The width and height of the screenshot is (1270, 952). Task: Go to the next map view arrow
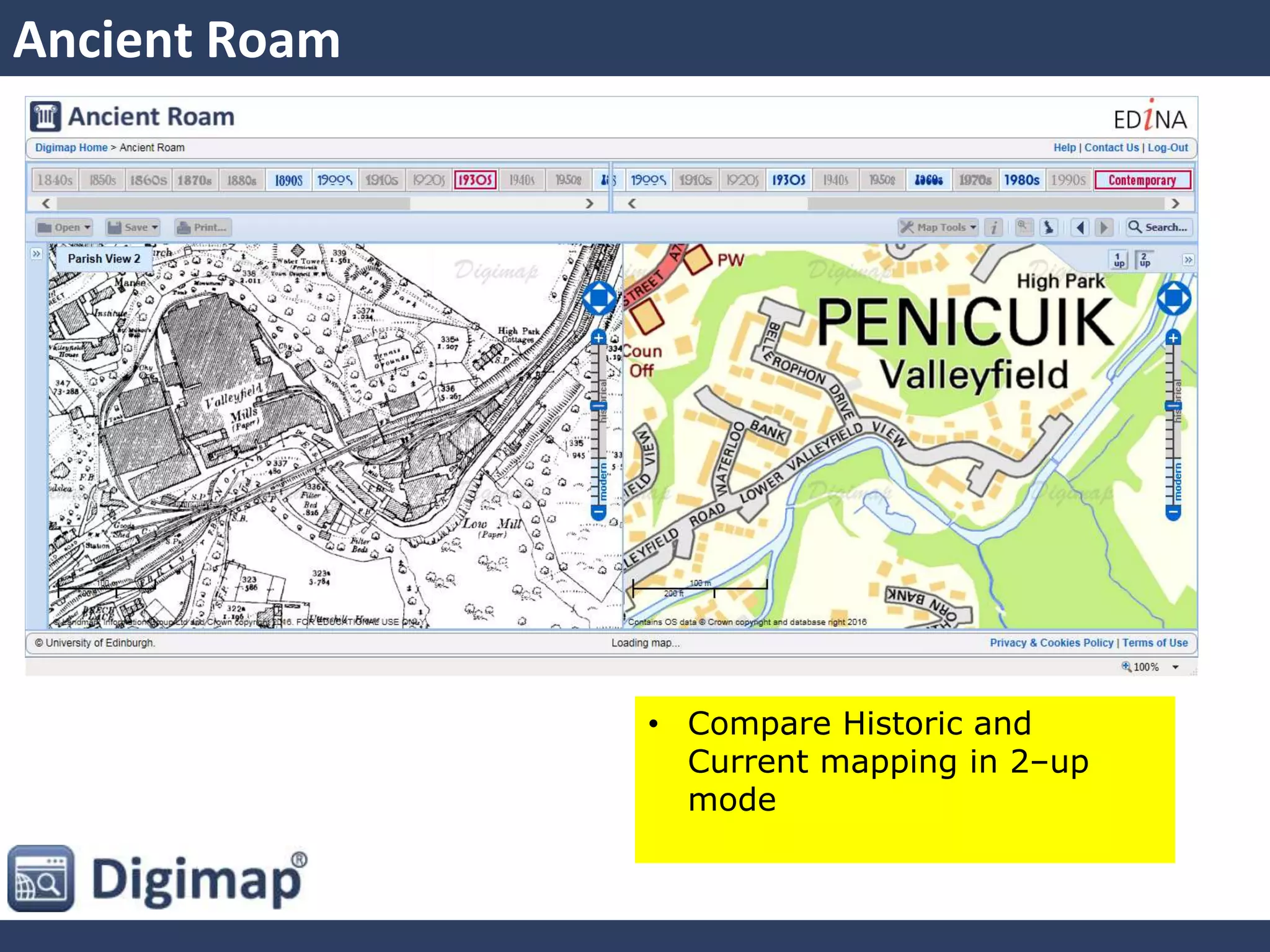[1104, 227]
